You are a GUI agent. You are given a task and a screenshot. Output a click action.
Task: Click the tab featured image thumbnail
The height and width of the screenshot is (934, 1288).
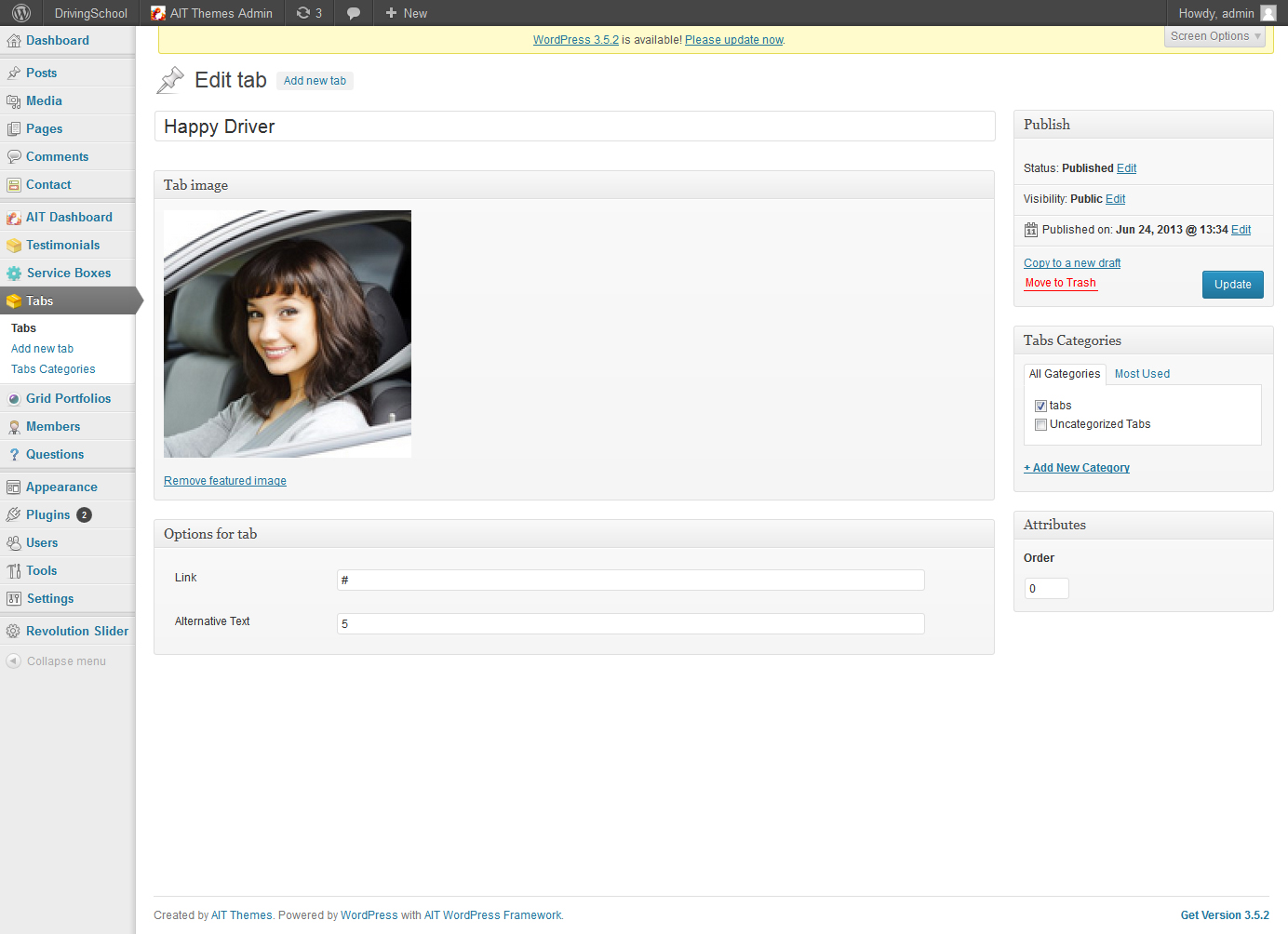tap(288, 334)
